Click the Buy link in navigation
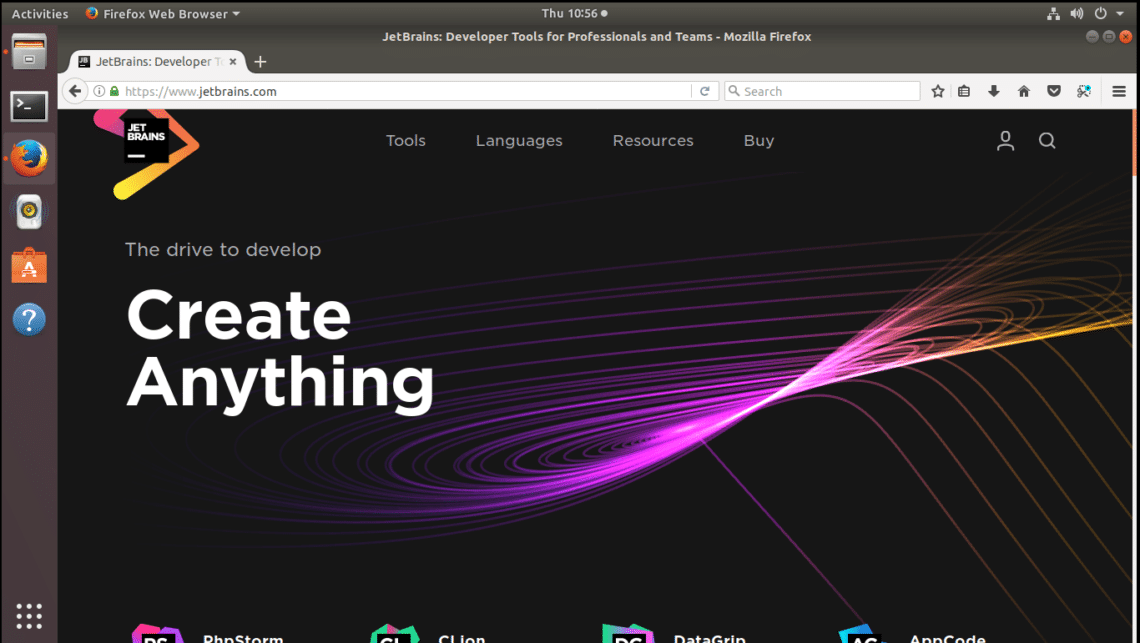 click(x=758, y=141)
